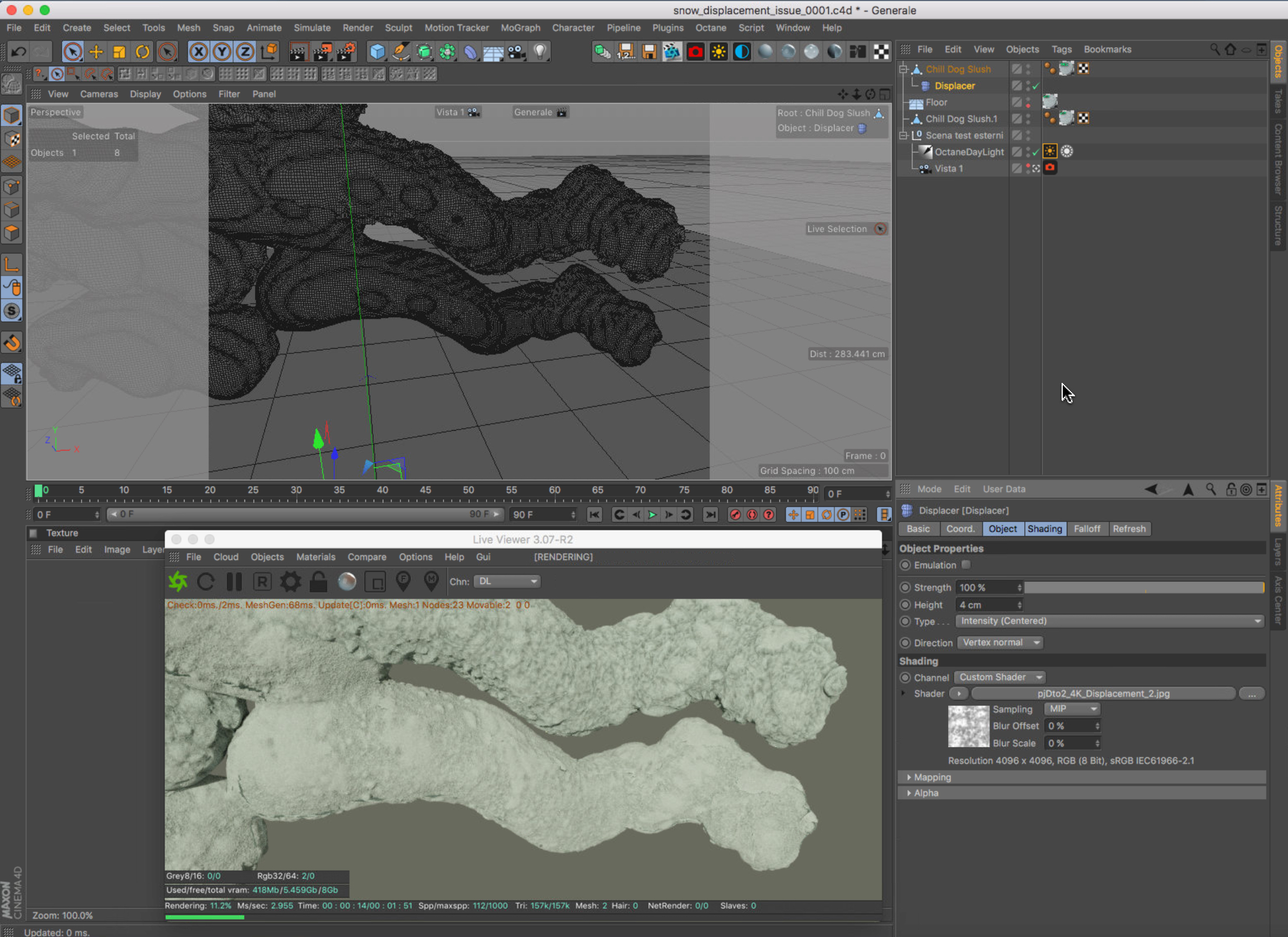Enable the Emulation checkbox
1288x937 pixels.
966,565
